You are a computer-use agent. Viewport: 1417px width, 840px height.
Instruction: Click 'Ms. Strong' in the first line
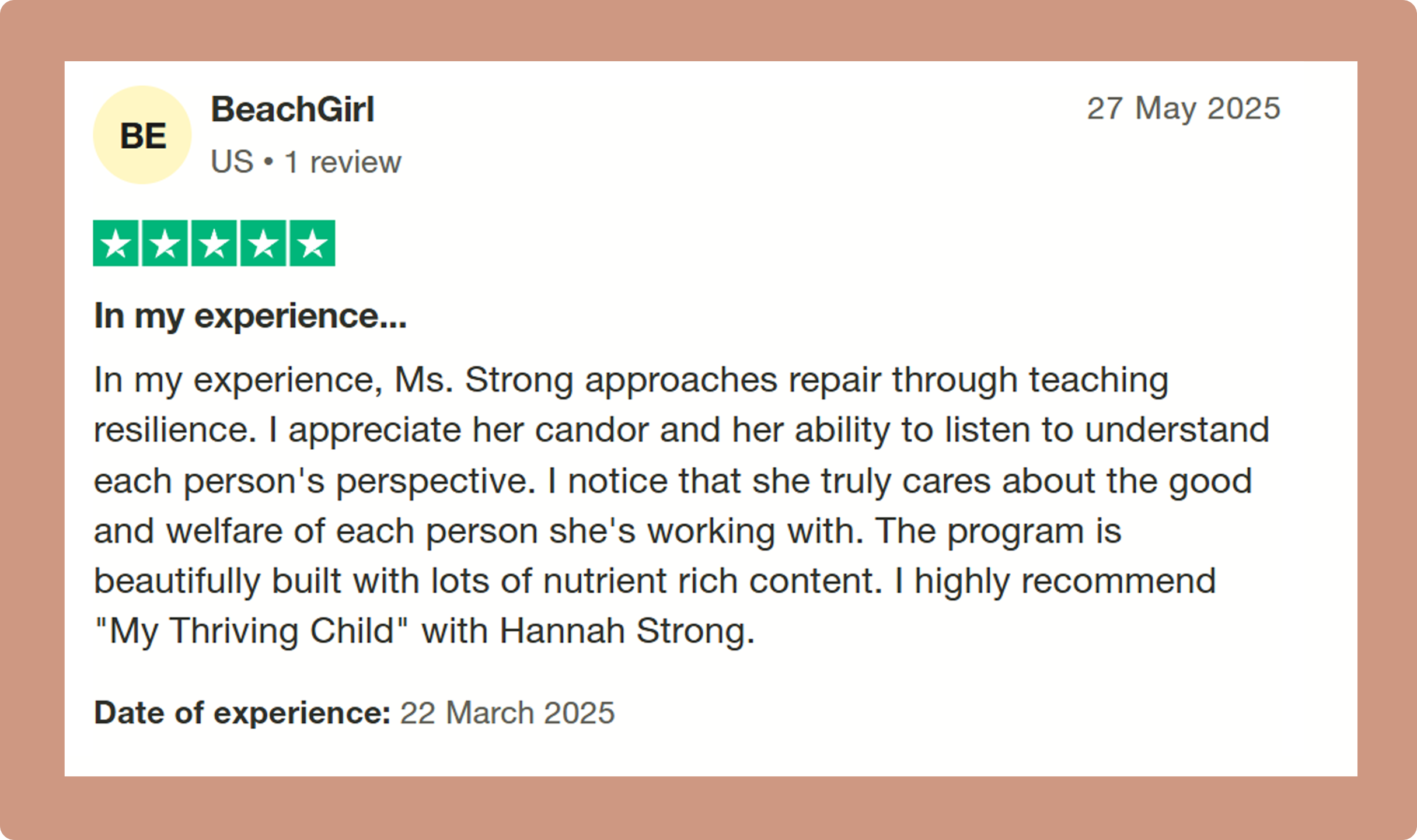click(484, 380)
